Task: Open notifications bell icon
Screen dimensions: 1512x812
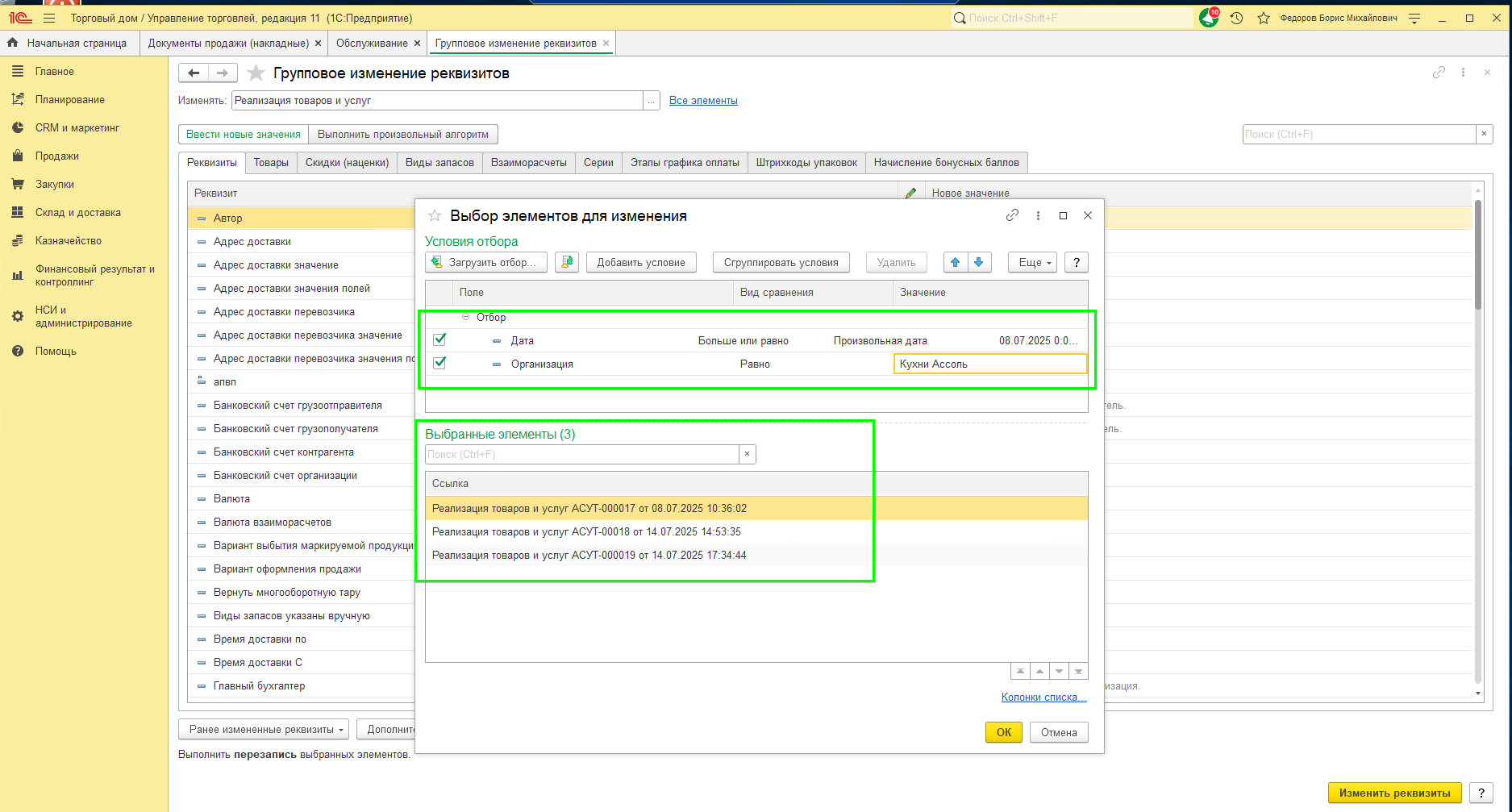Action: click(x=1209, y=18)
